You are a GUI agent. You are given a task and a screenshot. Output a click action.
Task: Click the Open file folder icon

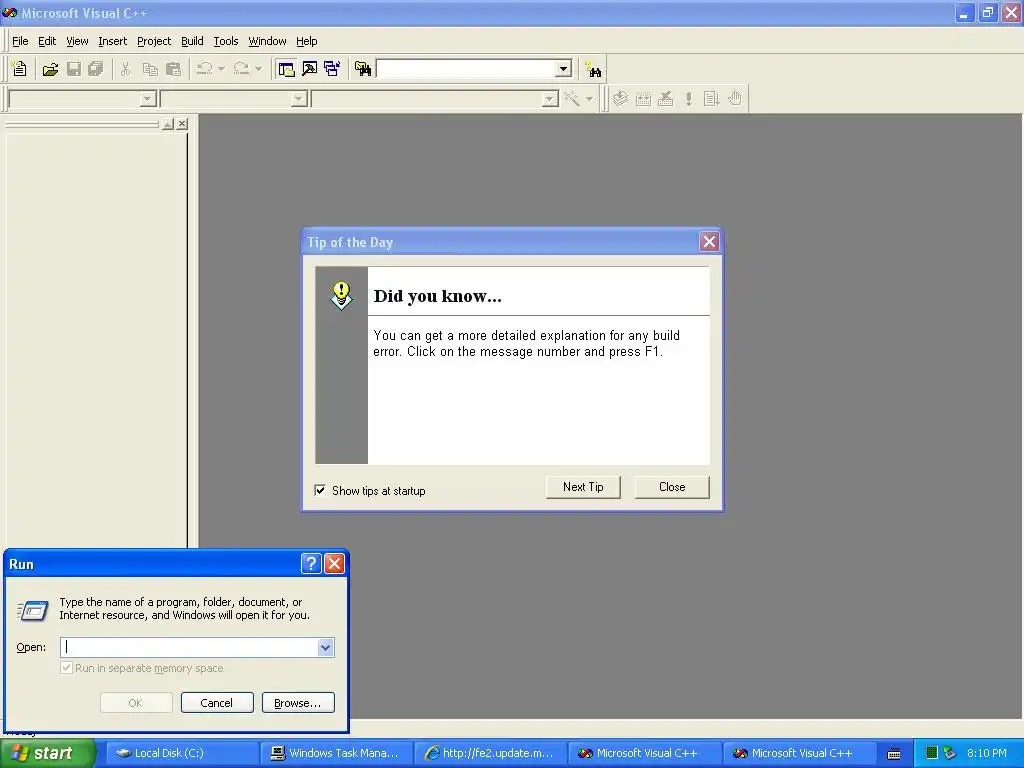[50, 69]
